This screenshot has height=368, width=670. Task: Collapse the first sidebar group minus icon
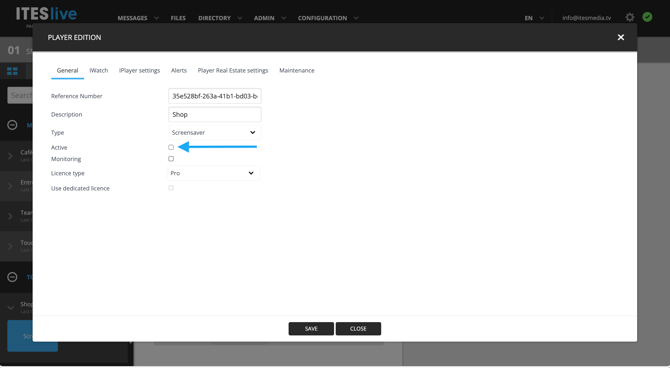pyautogui.click(x=12, y=125)
